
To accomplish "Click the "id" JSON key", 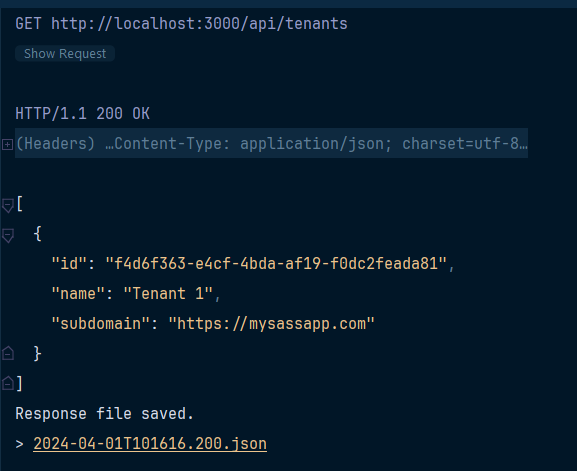I will tap(69, 263).
